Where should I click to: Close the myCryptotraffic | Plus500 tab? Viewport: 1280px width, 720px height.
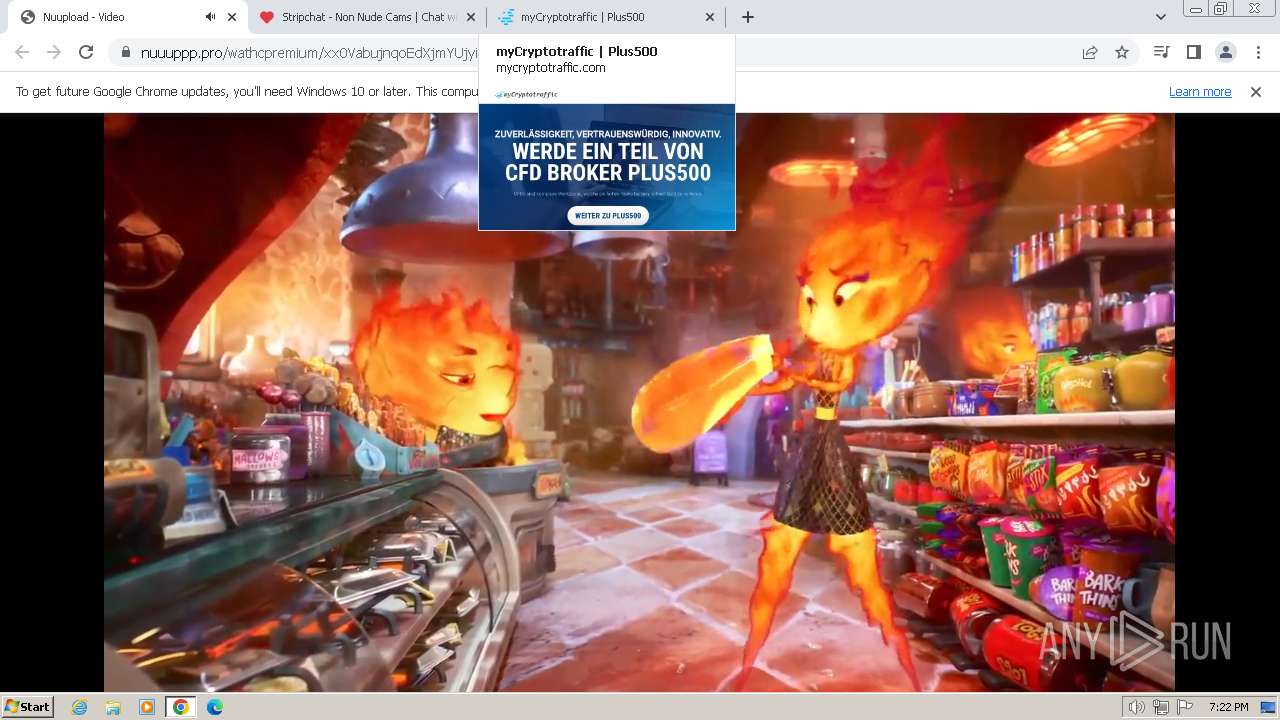click(710, 17)
